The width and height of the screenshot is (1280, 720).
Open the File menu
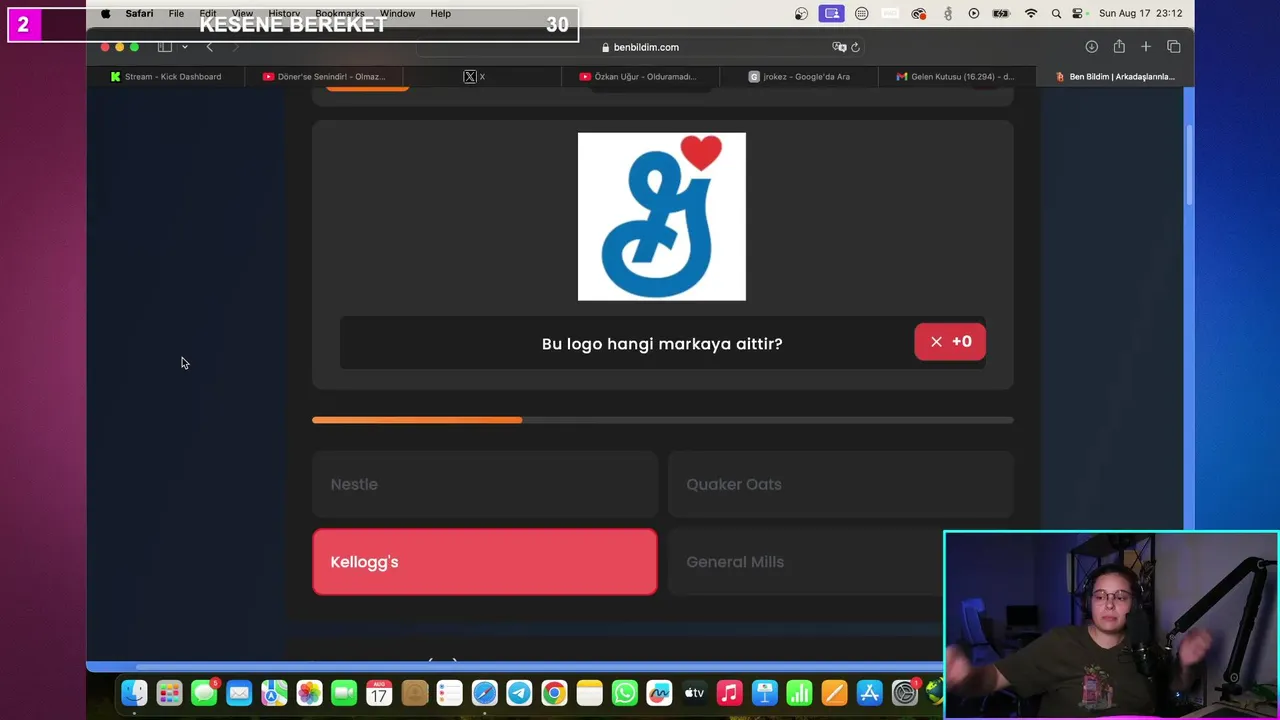pos(176,14)
